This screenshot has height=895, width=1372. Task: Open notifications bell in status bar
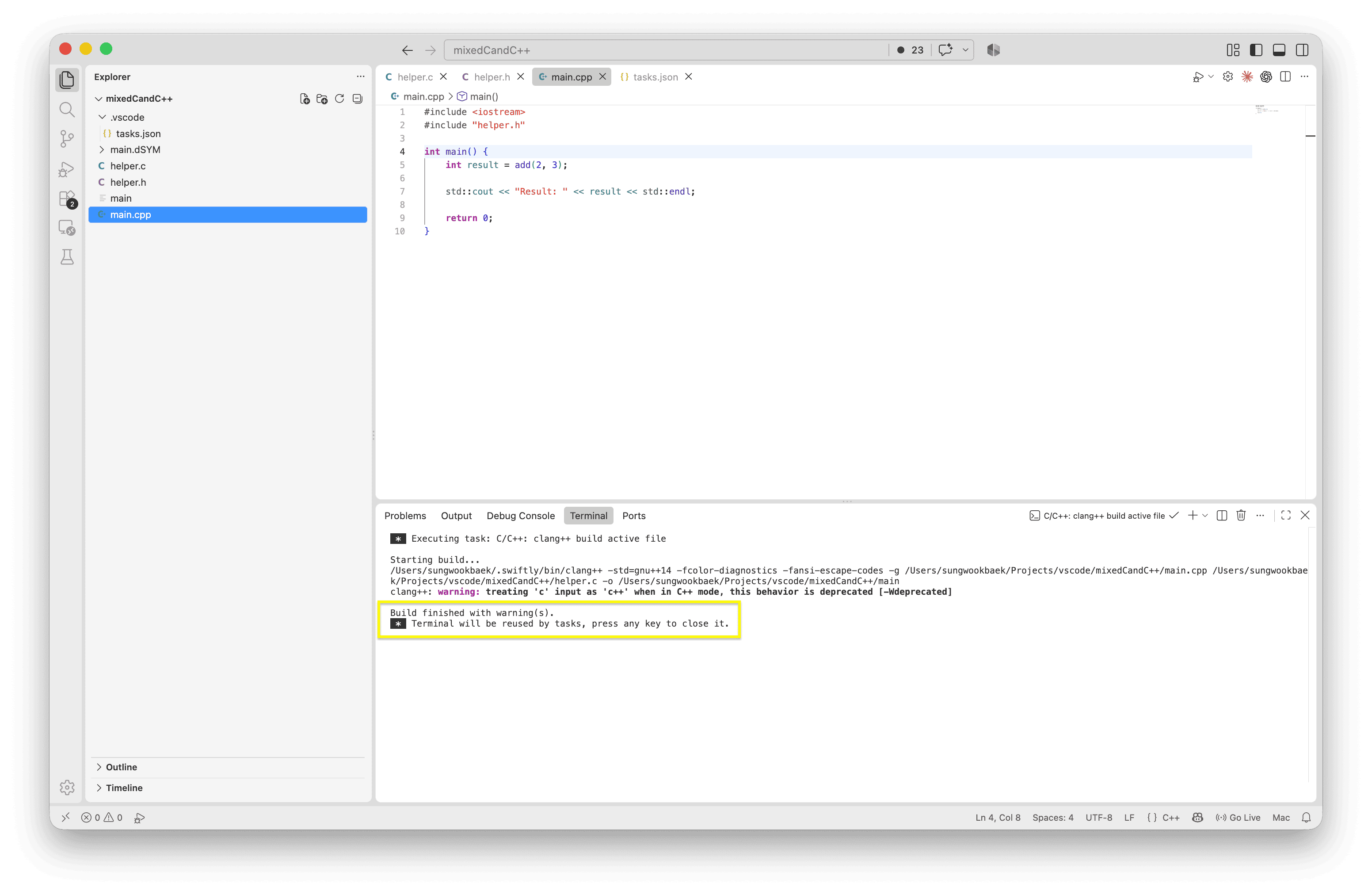[x=1306, y=817]
